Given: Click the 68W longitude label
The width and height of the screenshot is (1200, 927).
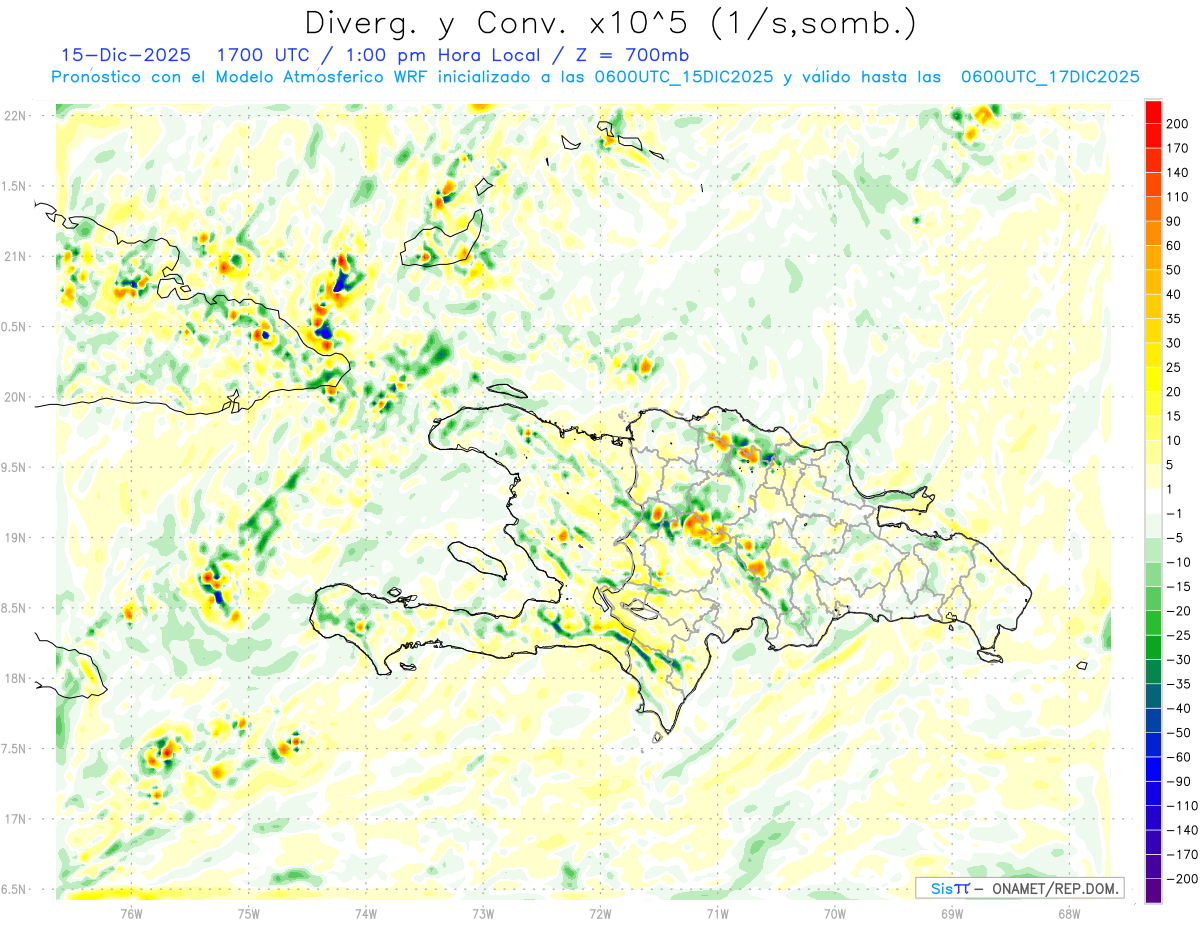Looking at the screenshot, I should pos(1069,914).
